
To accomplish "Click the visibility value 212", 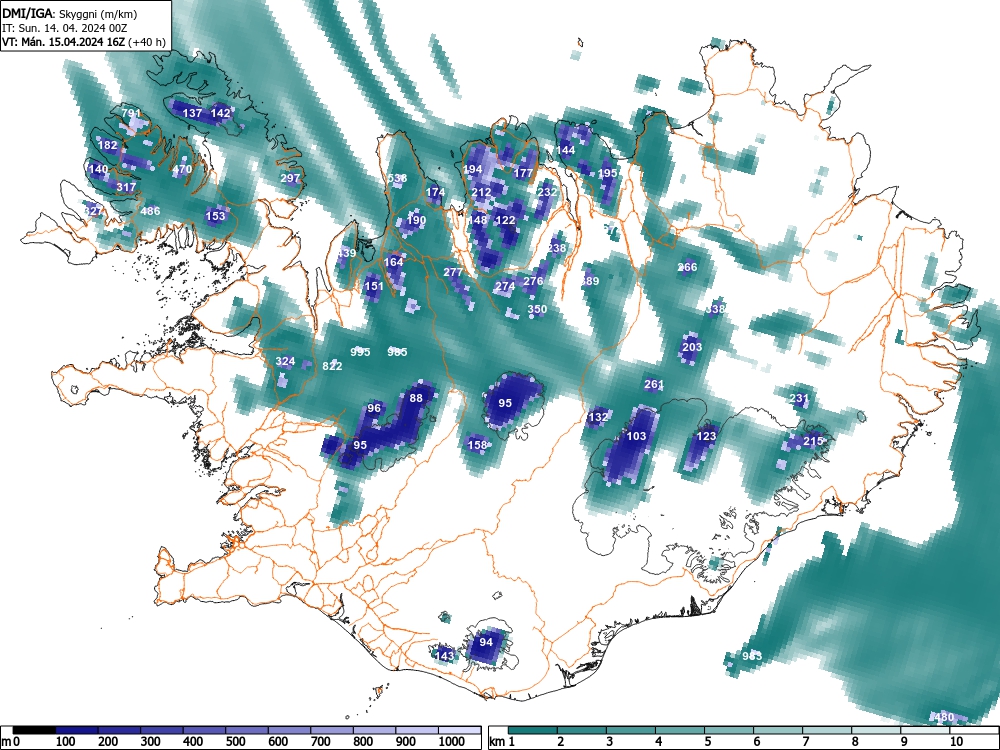I will 482,192.
